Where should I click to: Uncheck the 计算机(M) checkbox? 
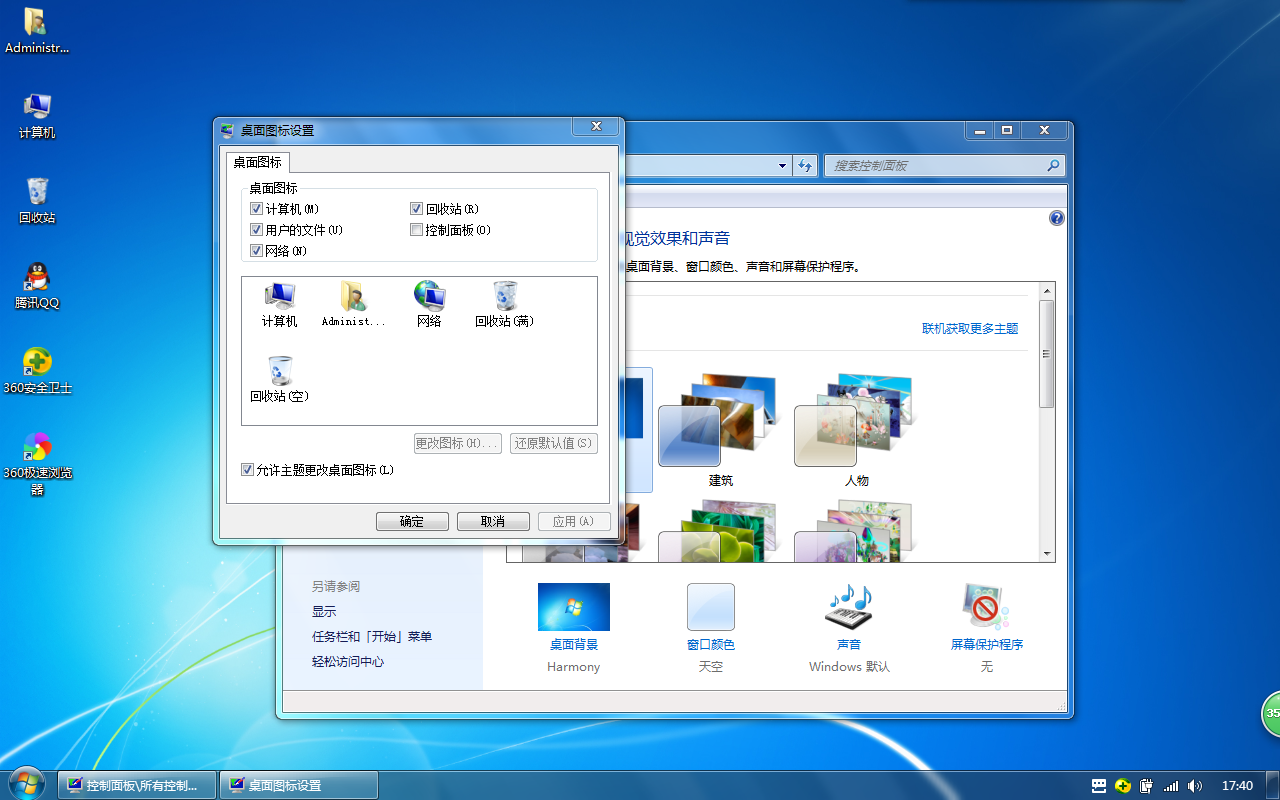pyautogui.click(x=256, y=209)
